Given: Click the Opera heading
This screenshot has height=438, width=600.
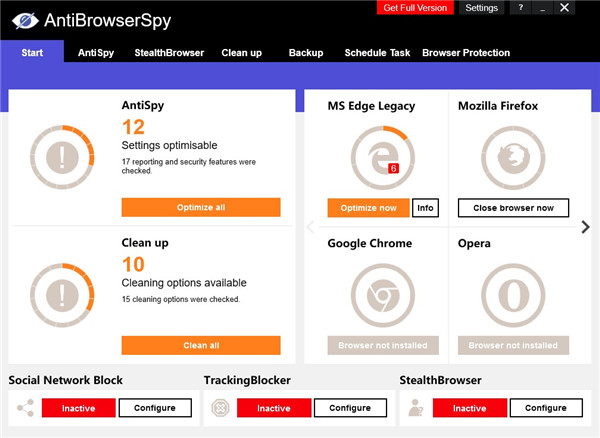Looking at the screenshot, I should point(474,244).
